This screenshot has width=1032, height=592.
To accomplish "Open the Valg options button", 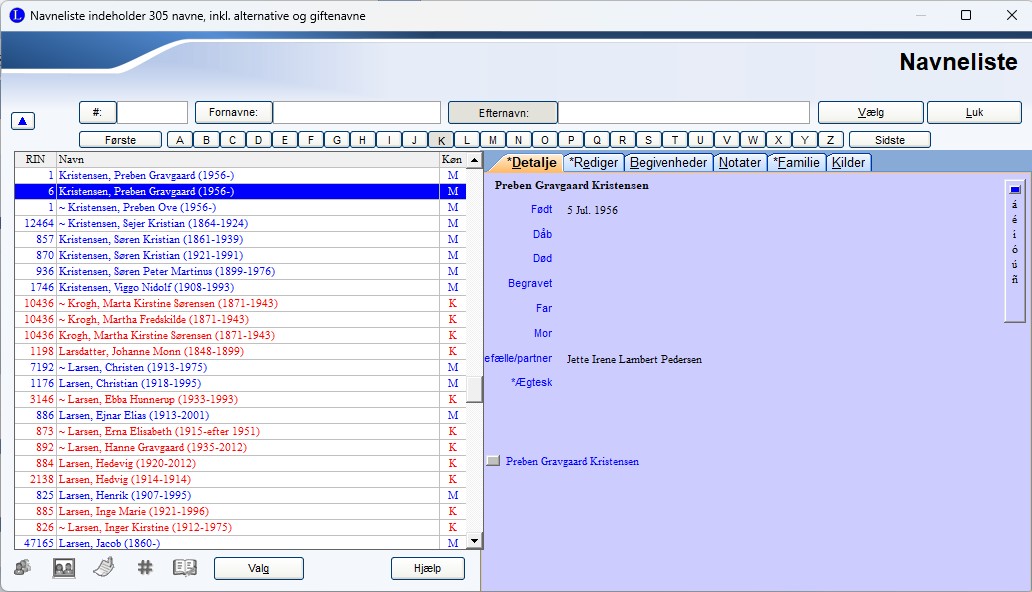I will pyautogui.click(x=258, y=568).
